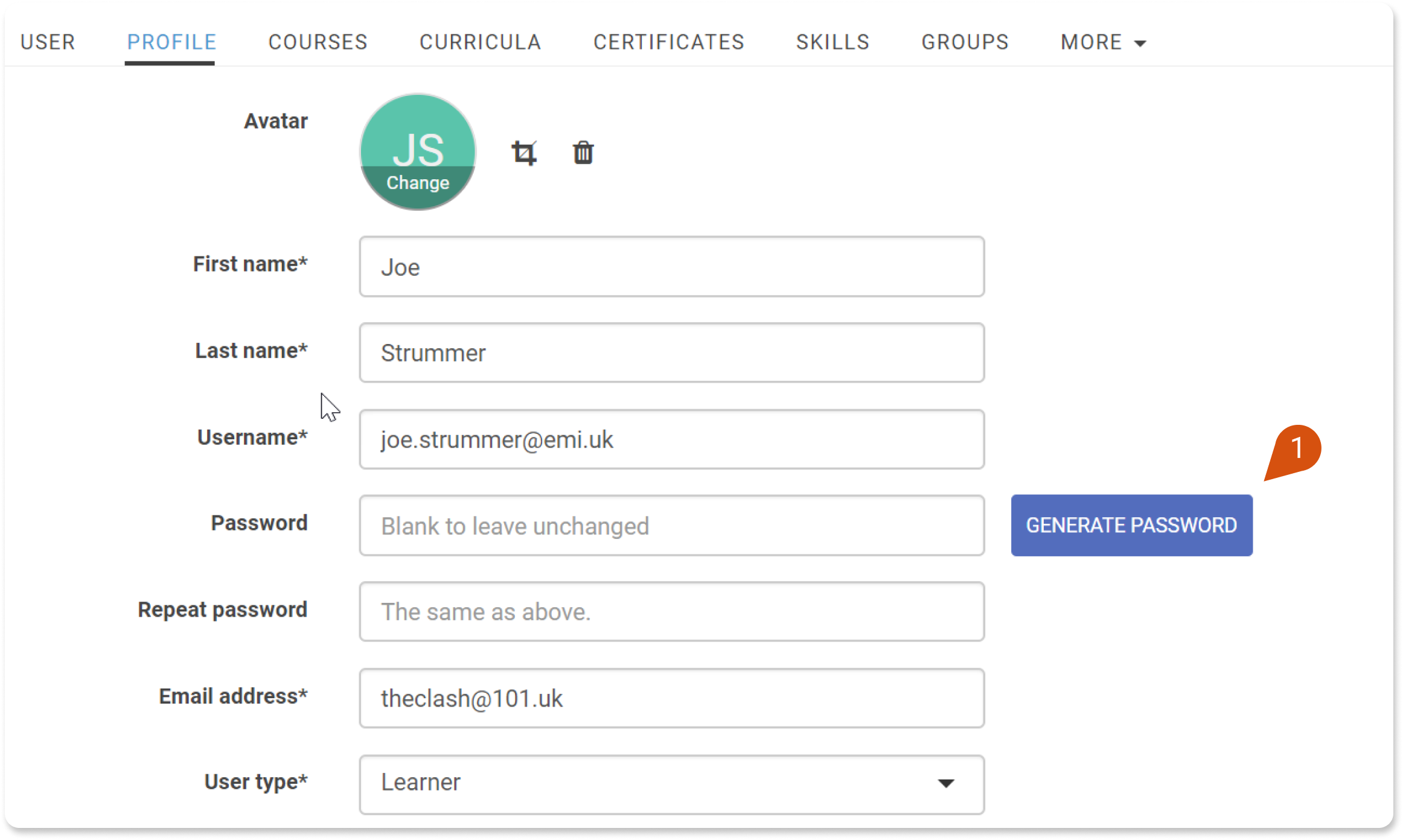The width and height of the screenshot is (1403, 840).
Task: Click the avatar Change button
Action: coord(417,182)
